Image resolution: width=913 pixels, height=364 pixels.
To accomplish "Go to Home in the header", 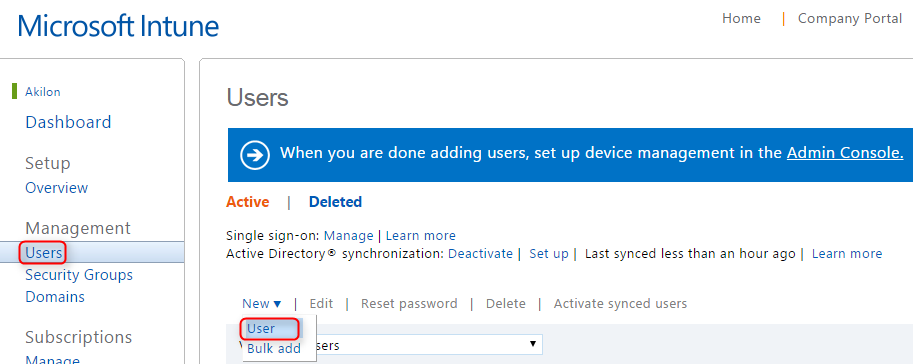I will (x=741, y=19).
